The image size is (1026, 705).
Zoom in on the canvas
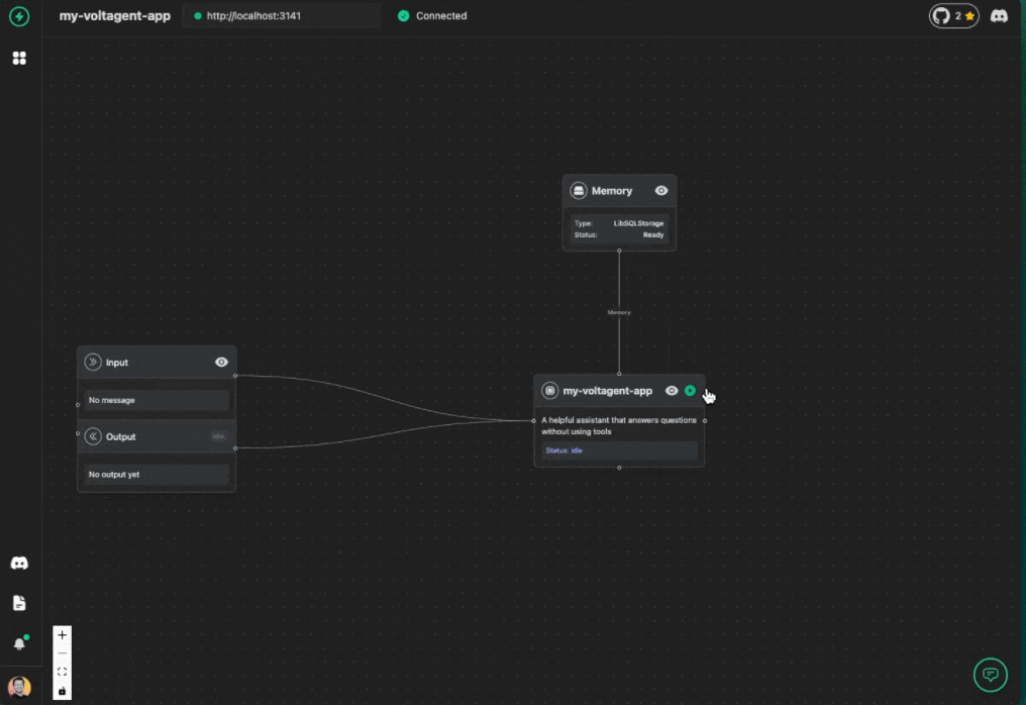pos(62,635)
